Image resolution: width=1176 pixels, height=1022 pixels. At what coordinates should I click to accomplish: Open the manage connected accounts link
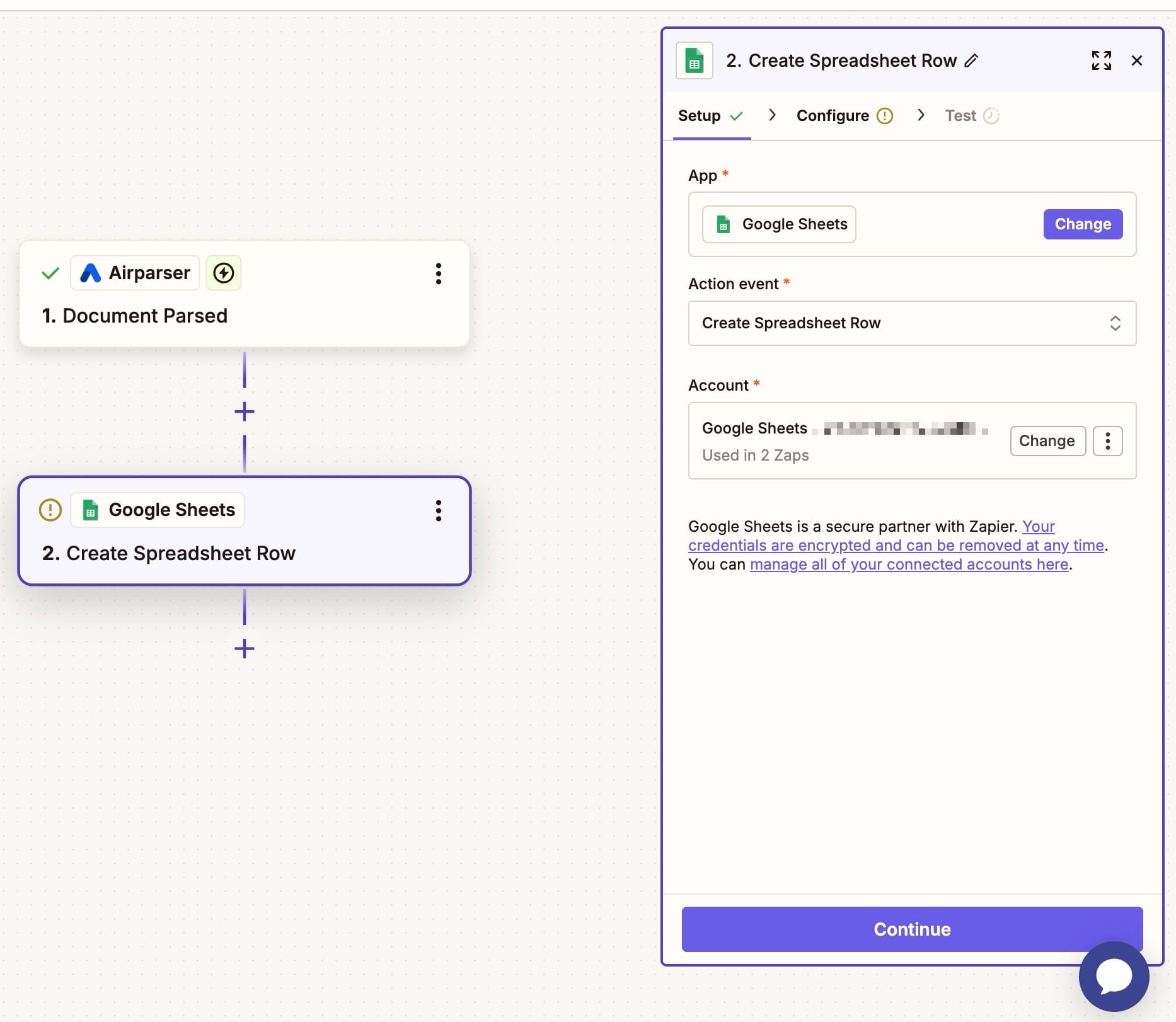(x=909, y=565)
